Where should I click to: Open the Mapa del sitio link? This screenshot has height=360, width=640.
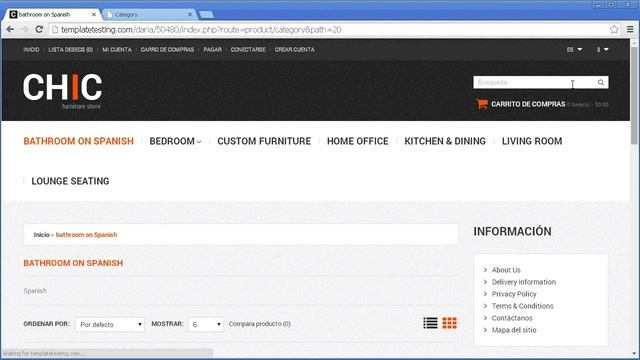514,330
